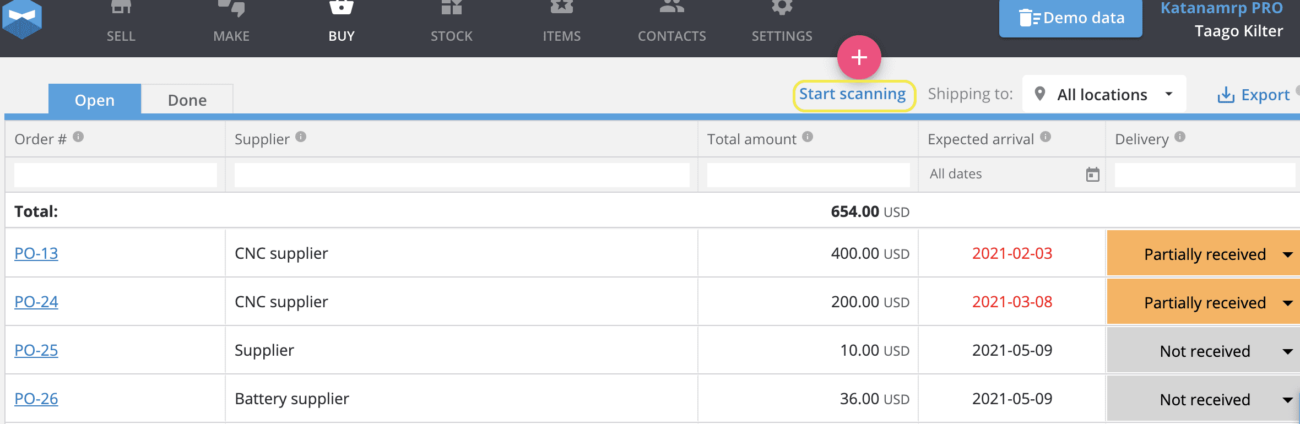Go to the Stock menu
The image size is (1300, 424).
tap(451, 24)
